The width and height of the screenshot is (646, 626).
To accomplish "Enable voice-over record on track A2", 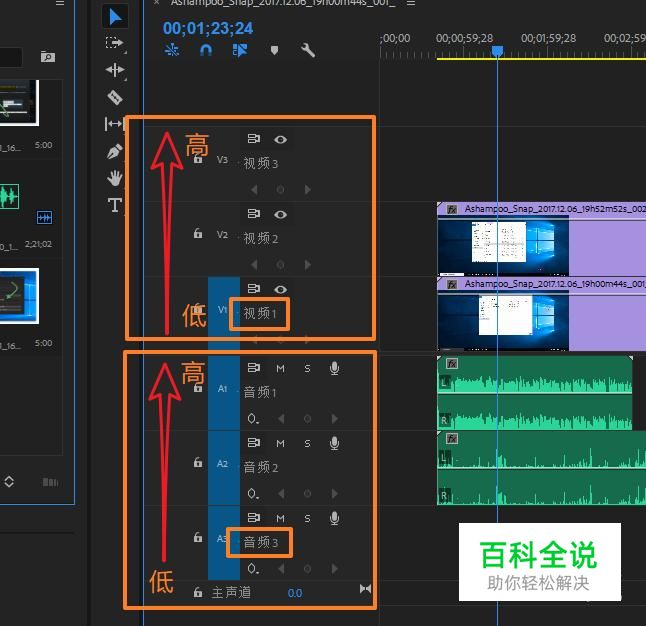I will point(334,443).
